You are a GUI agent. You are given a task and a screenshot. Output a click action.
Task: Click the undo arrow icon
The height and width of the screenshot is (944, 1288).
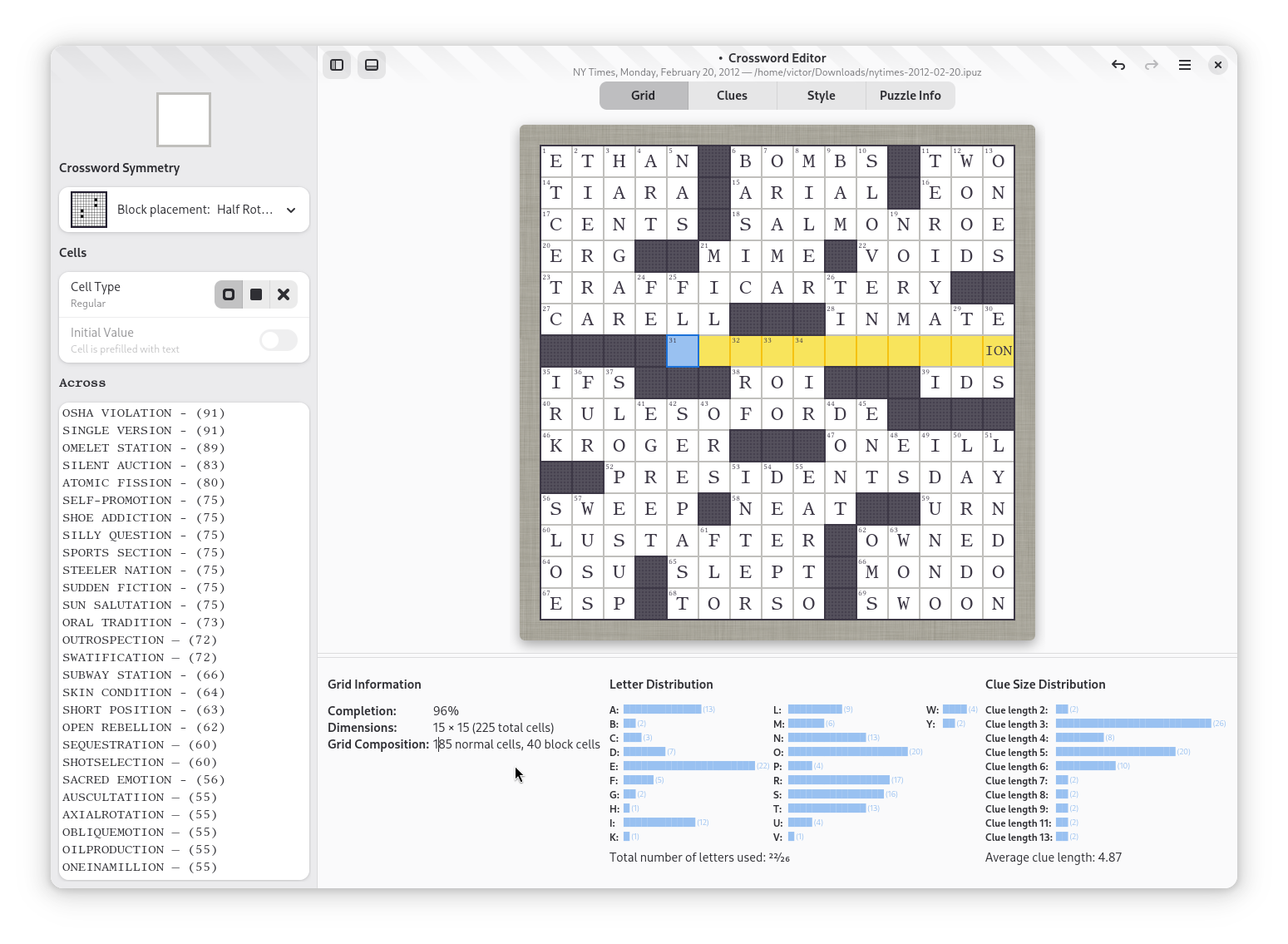1118,65
